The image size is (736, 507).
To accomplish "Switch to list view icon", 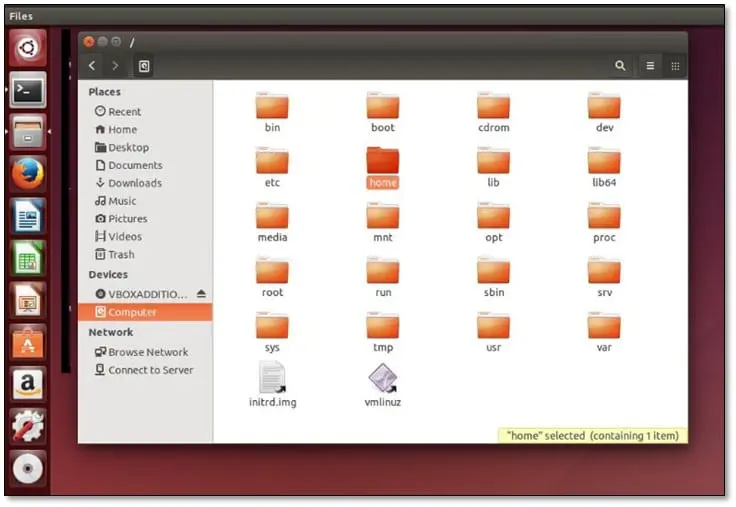I will 650,66.
